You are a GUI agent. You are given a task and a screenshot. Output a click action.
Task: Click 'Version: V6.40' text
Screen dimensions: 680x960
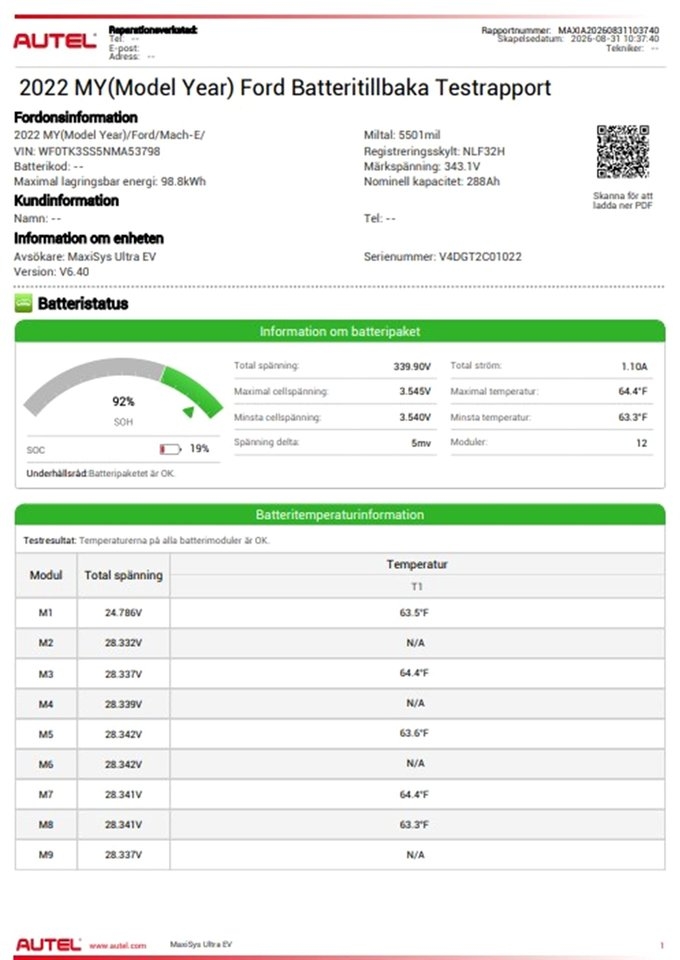coord(51,271)
